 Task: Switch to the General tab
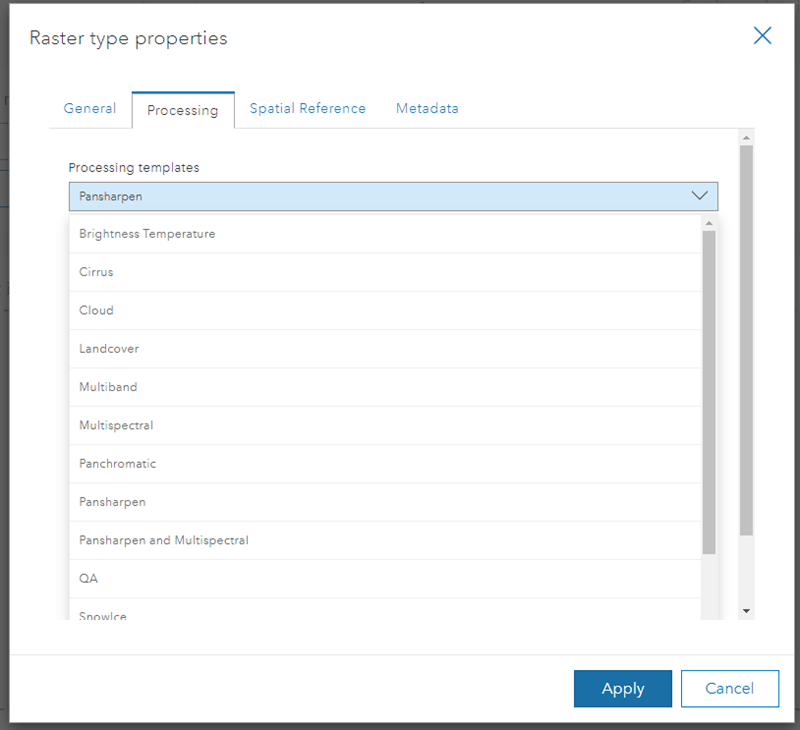pyautogui.click(x=90, y=108)
